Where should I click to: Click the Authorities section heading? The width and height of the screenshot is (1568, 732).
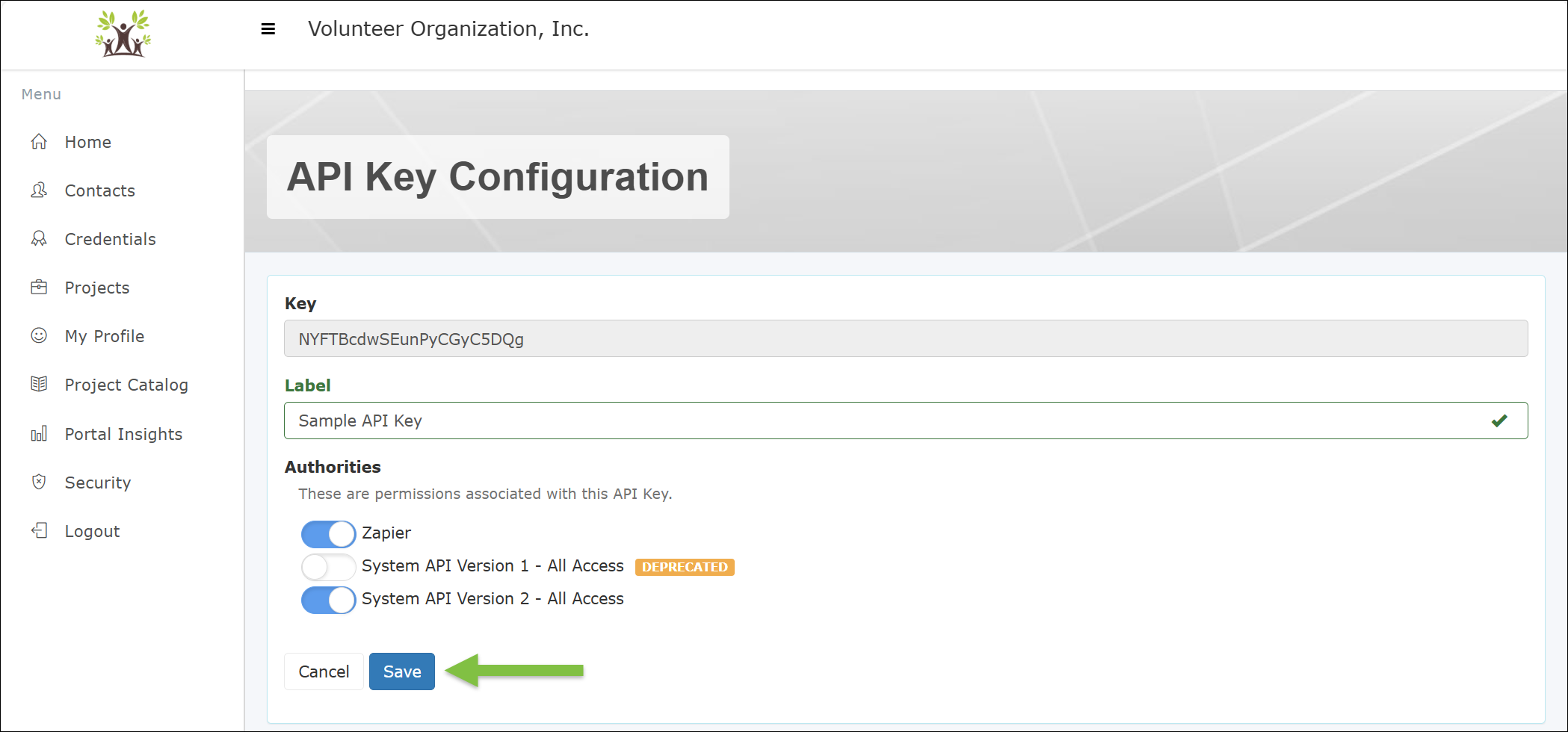(333, 467)
